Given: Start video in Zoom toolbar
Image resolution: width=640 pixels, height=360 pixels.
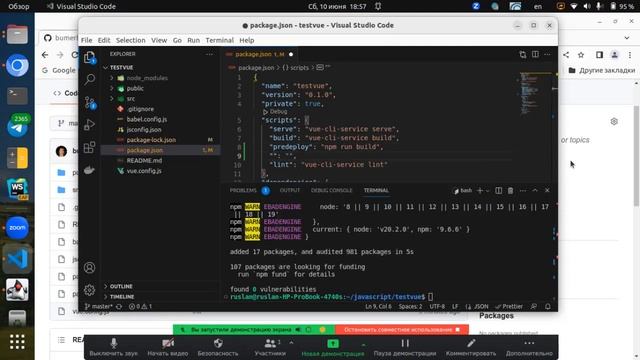Looking at the screenshot, I should point(168,347).
